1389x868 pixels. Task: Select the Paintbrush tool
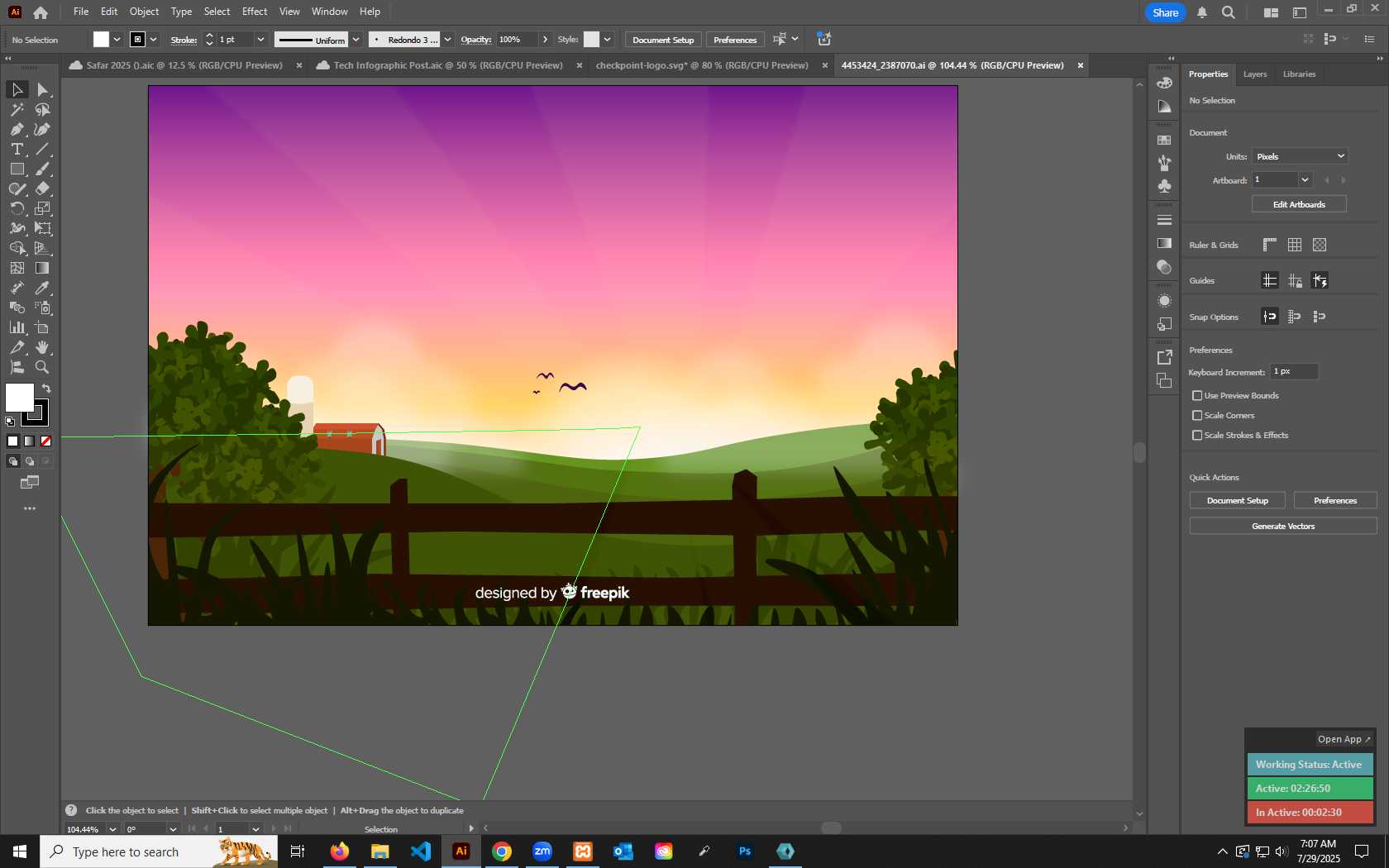pyautogui.click(x=42, y=169)
